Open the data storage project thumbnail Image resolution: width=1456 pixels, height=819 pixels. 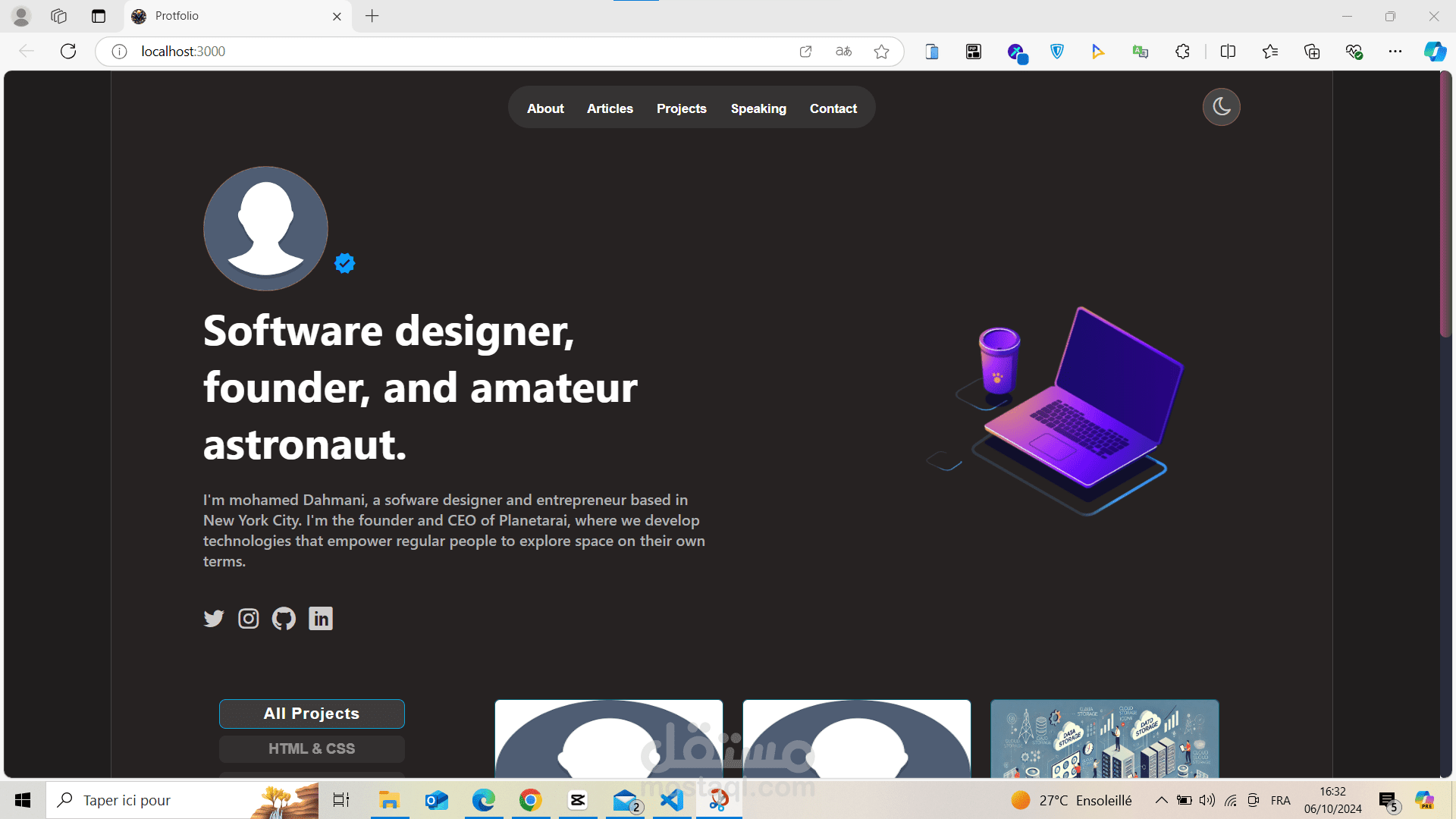click(x=1105, y=739)
